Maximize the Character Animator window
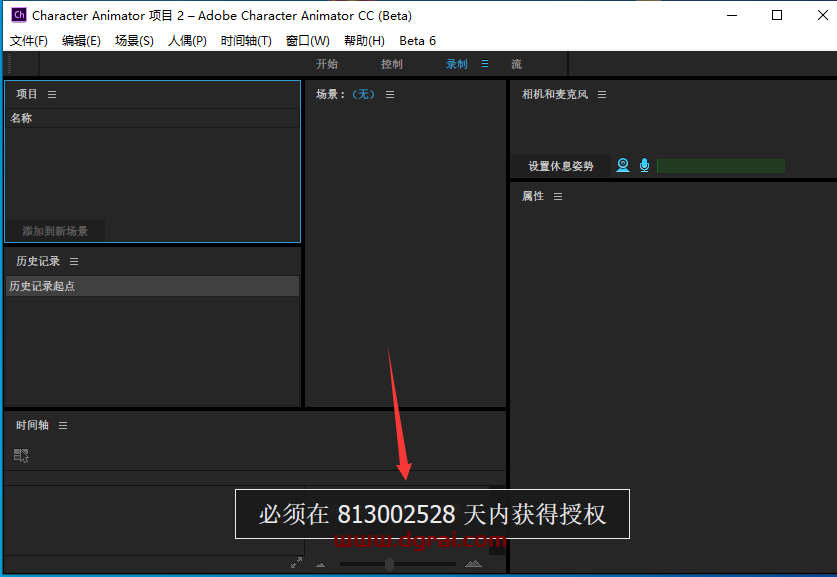 (777, 15)
